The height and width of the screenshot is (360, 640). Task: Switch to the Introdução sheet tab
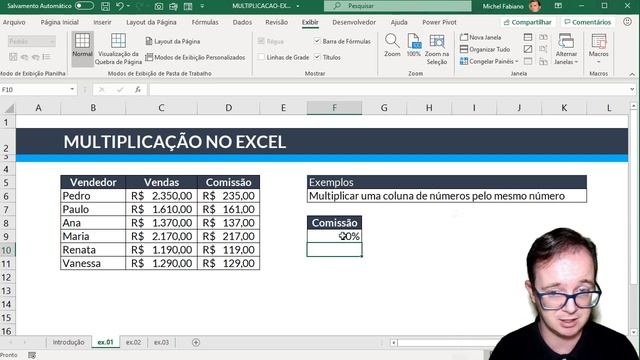pos(68,342)
